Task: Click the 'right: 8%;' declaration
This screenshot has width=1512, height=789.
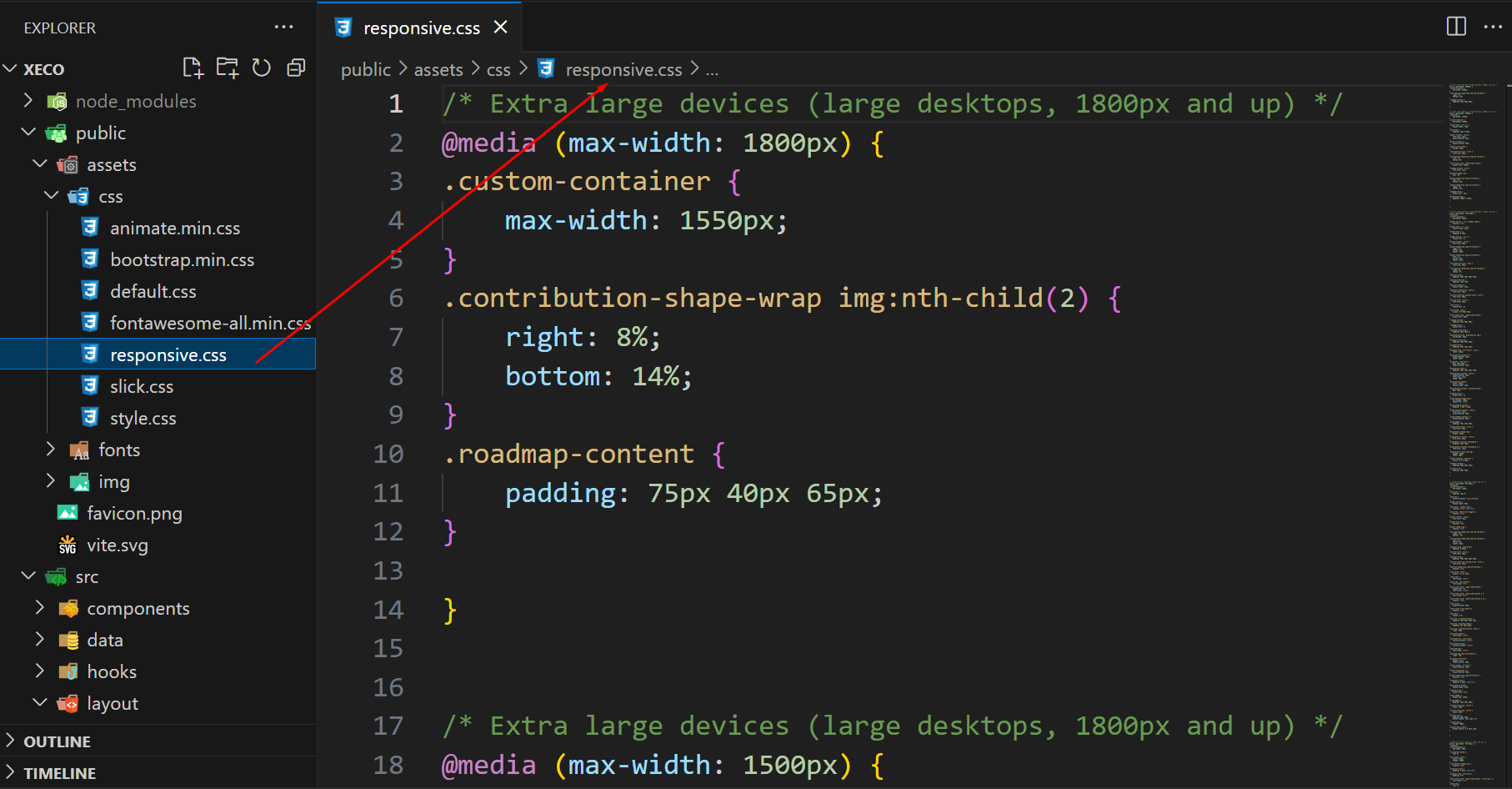Action: 583,337
